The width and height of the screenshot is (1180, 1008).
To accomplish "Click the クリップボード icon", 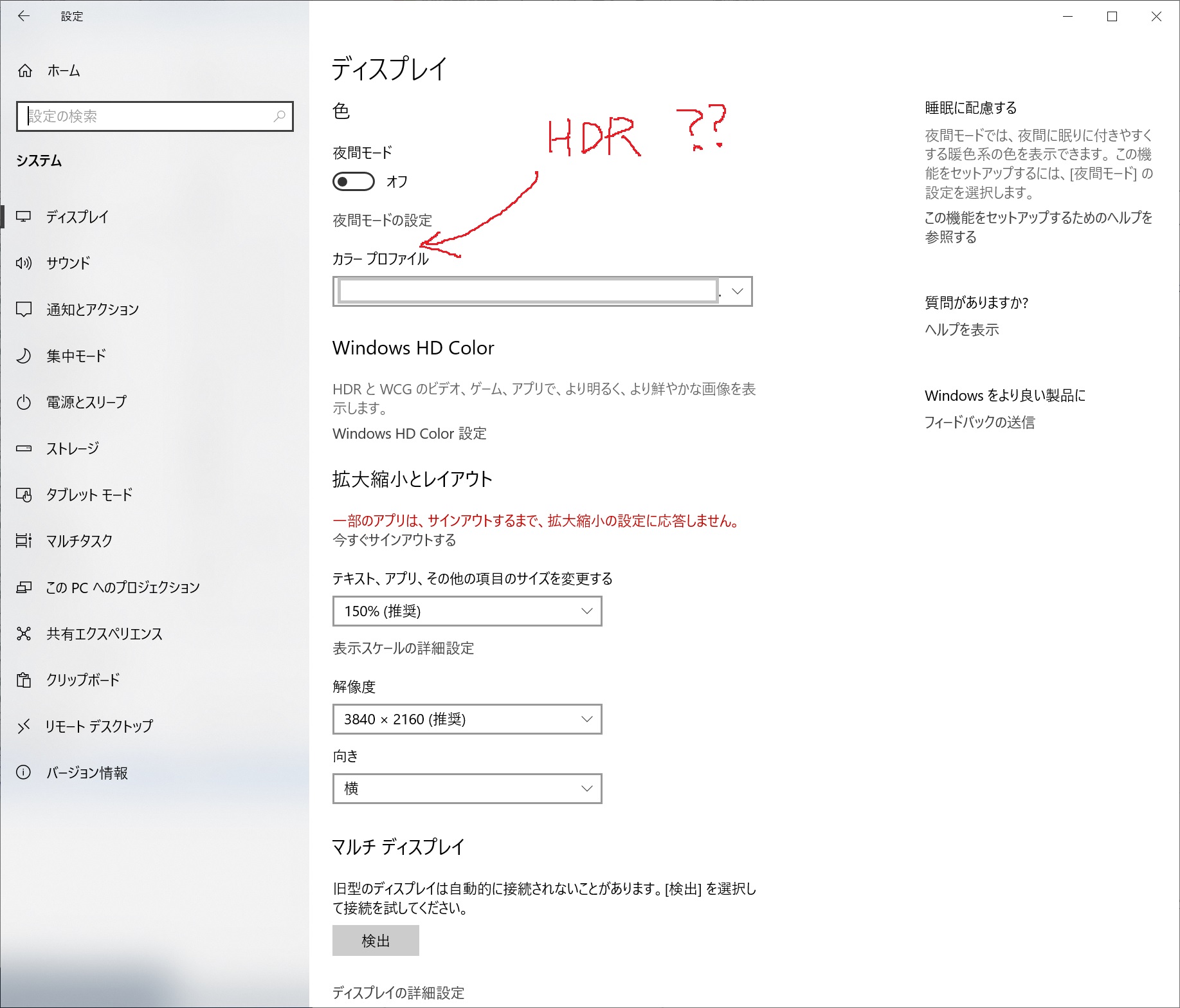I will point(24,680).
